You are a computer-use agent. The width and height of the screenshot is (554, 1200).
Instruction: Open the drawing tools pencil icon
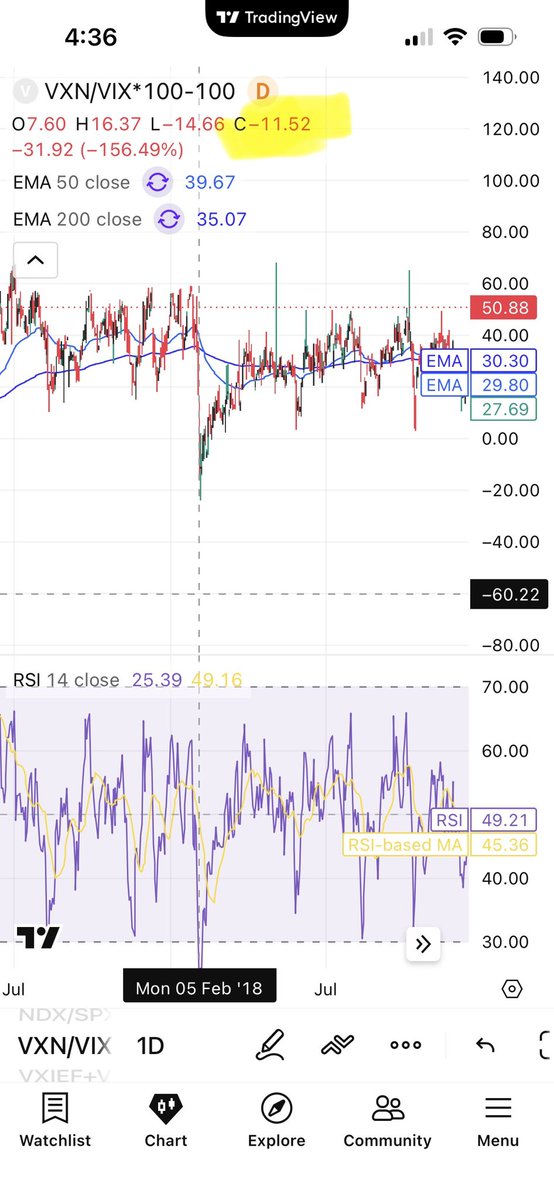point(270,1046)
